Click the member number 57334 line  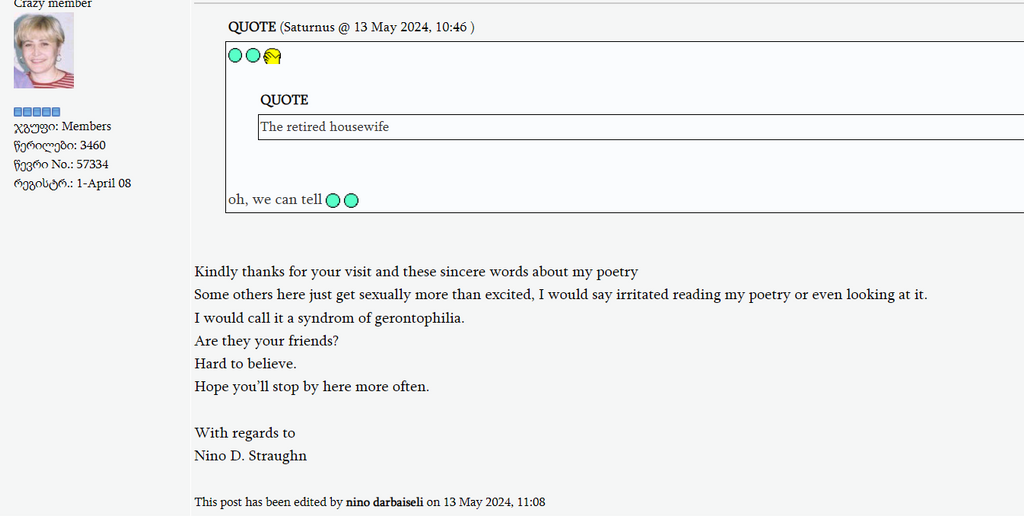(x=61, y=164)
